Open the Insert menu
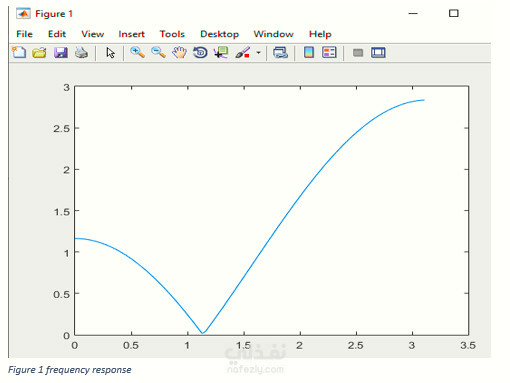The image size is (510, 383). [131, 34]
